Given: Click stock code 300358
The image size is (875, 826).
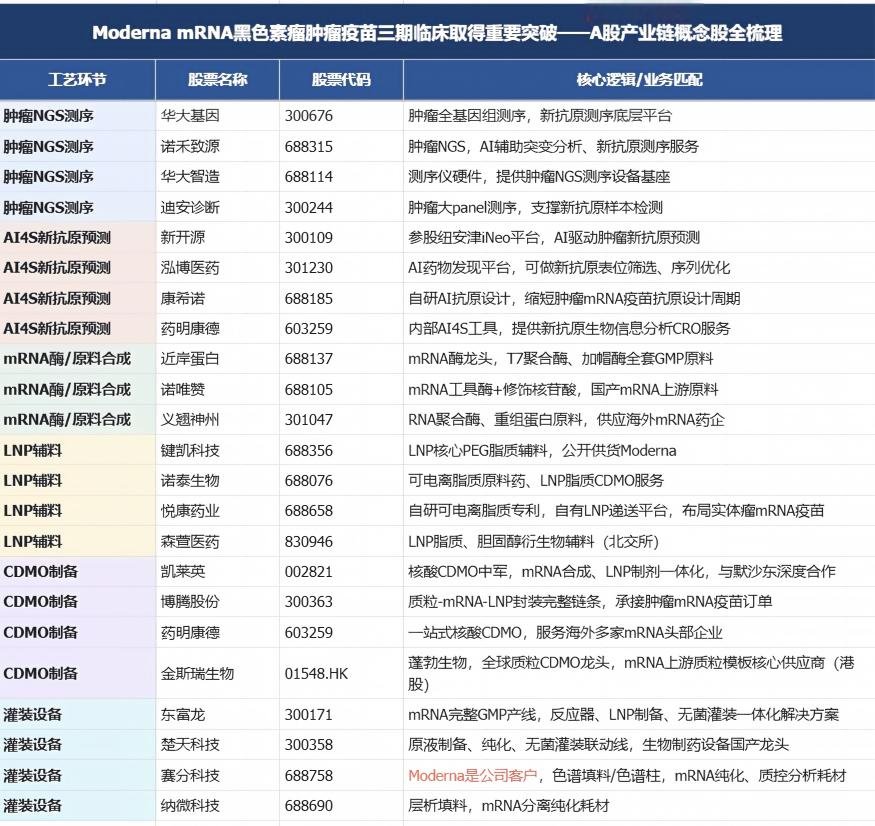Looking at the screenshot, I should pos(309,745).
